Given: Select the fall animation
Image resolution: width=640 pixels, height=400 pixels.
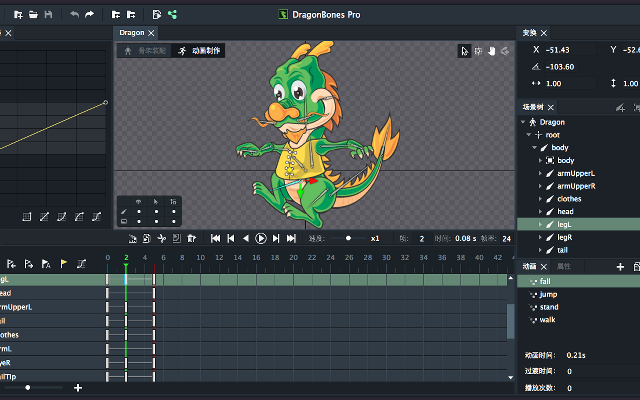Looking at the screenshot, I should (578, 281).
